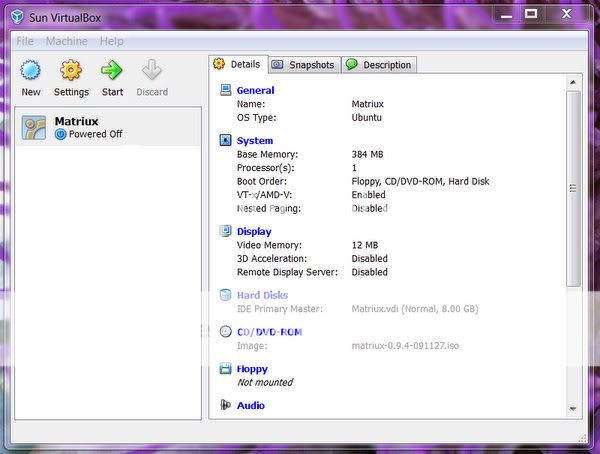This screenshot has width=600, height=454.
Task: Click the 3D Acceleration 'Disabled' value
Action: pyautogui.click(x=370, y=258)
